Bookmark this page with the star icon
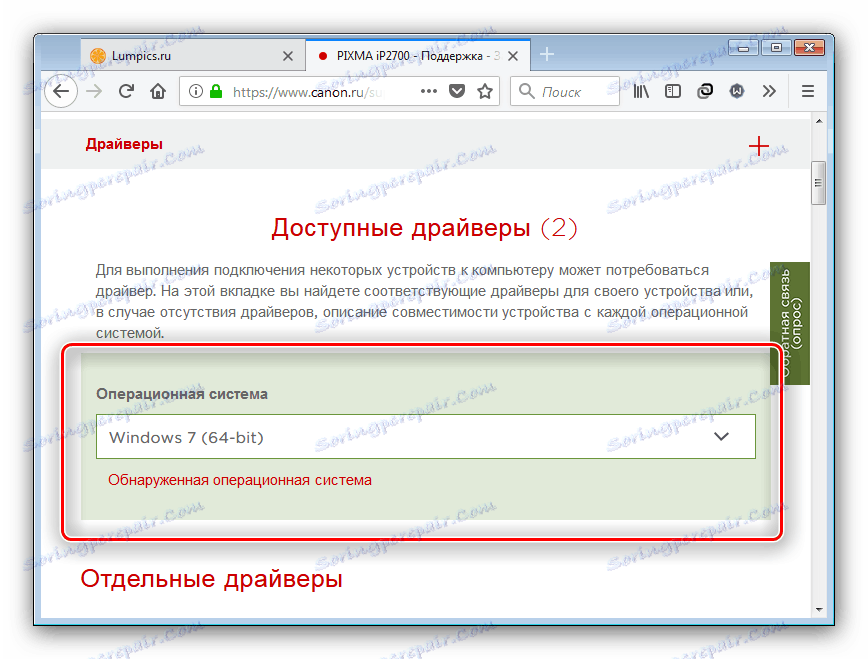 [x=485, y=91]
